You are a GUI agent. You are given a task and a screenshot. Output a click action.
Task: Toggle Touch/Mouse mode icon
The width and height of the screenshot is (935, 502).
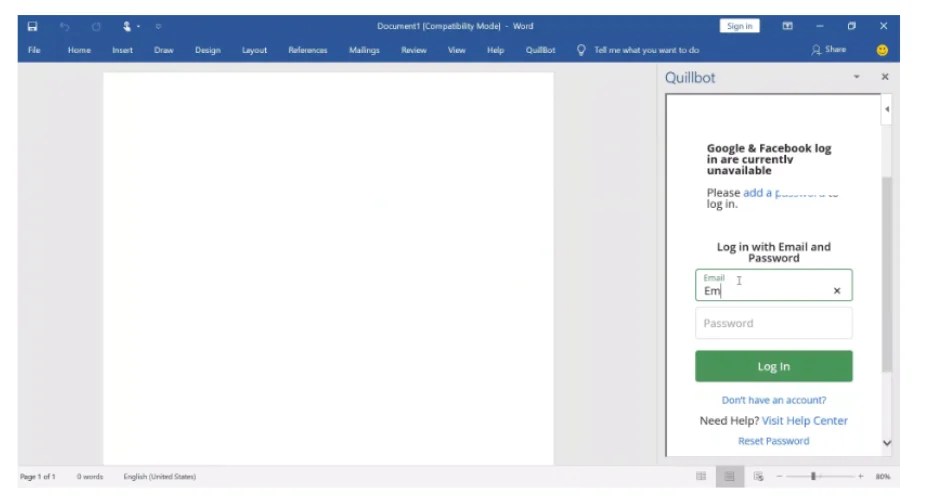(127, 26)
